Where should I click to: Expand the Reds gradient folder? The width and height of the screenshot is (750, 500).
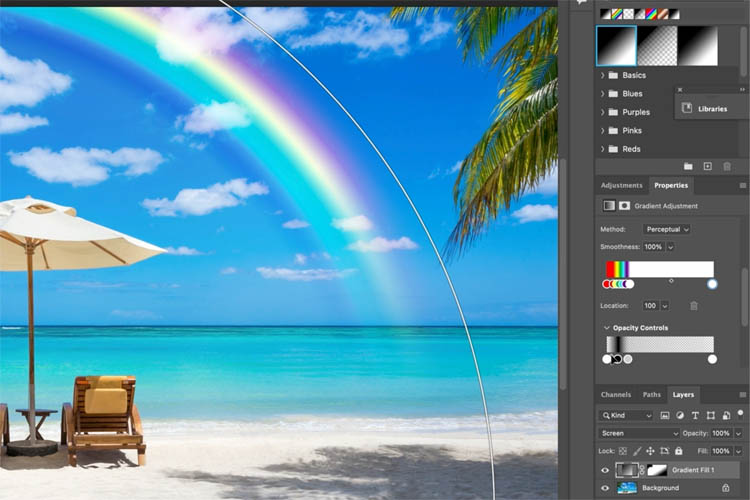pyautogui.click(x=603, y=149)
